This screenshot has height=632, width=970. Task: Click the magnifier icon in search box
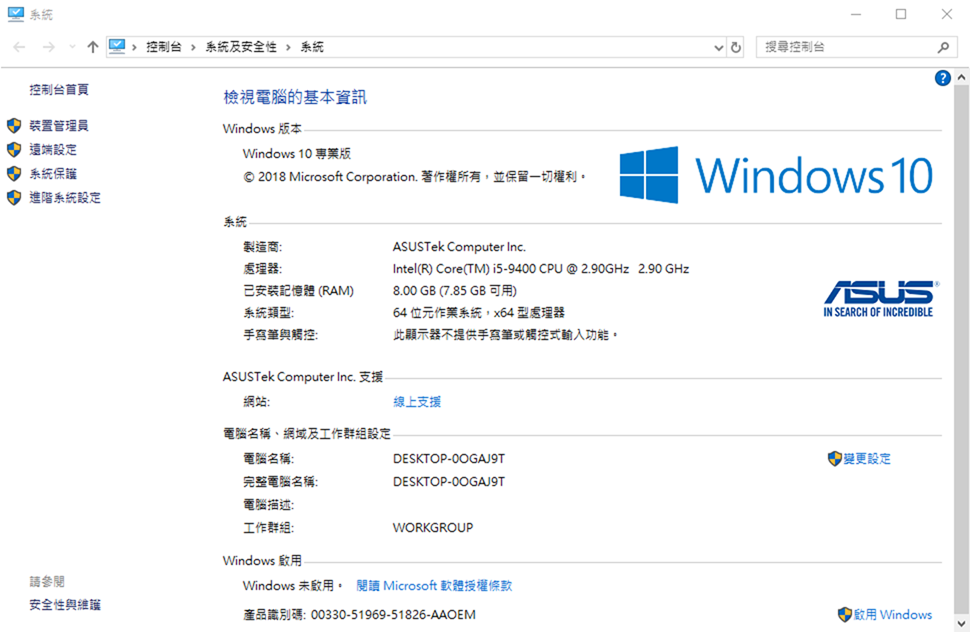coord(942,47)
